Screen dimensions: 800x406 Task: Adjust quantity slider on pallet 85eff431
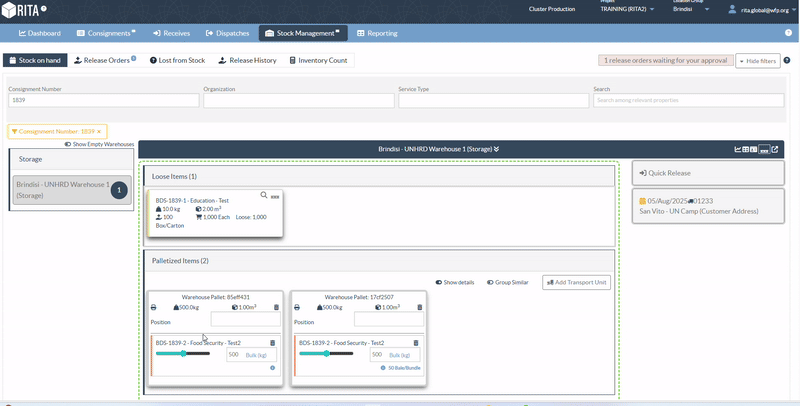click(184, 353)
